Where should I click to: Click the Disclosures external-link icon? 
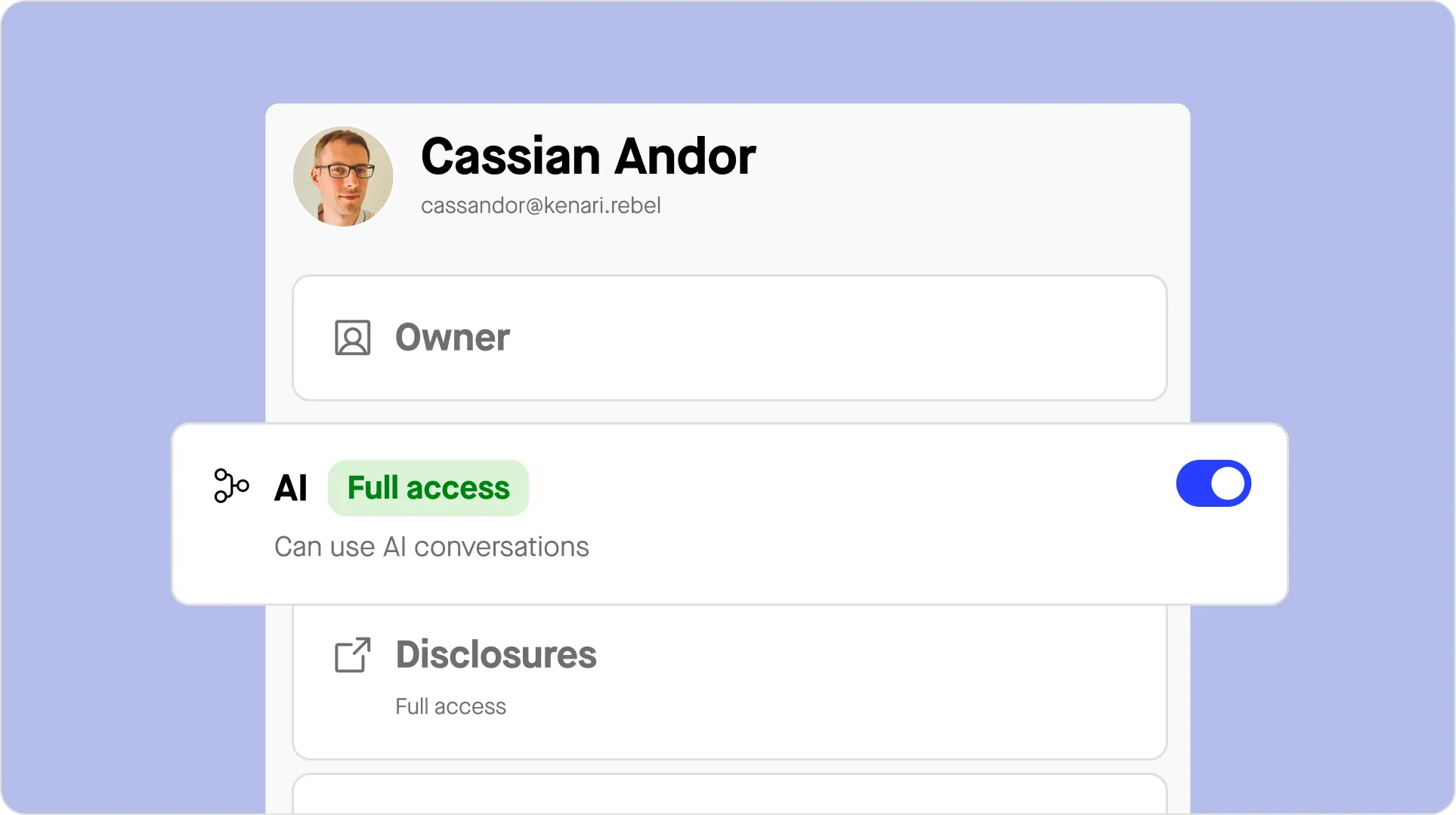(352, 655)
